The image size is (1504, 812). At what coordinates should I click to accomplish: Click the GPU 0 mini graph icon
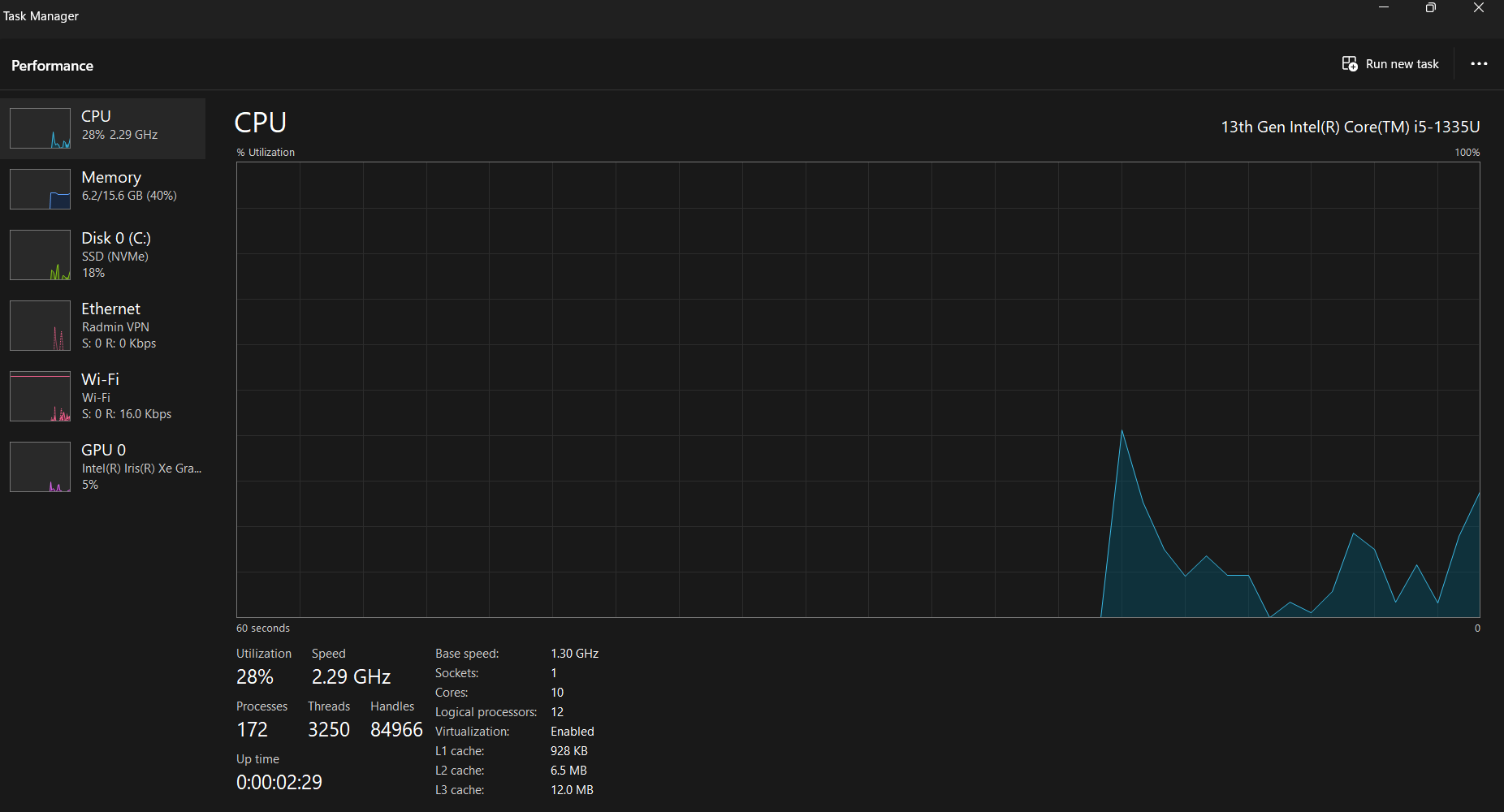click(x=40, y=467)
